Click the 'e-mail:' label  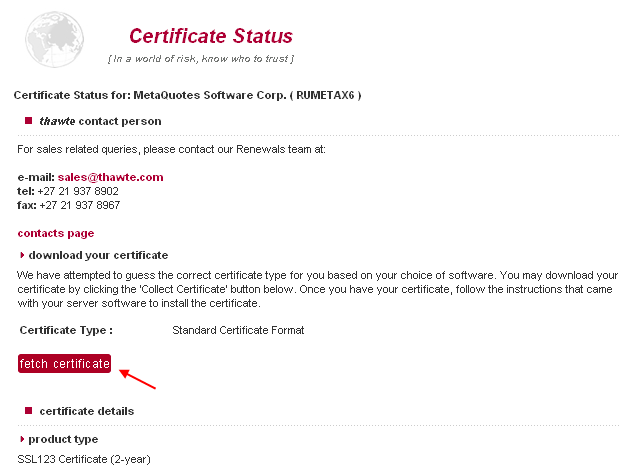click(36, 177)
